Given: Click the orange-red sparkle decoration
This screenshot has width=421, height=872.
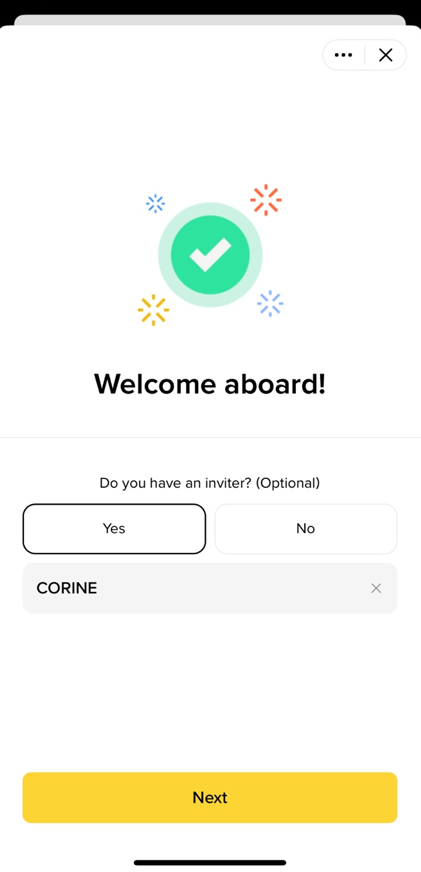Looking at the screenshot, I should coord(266,200).
